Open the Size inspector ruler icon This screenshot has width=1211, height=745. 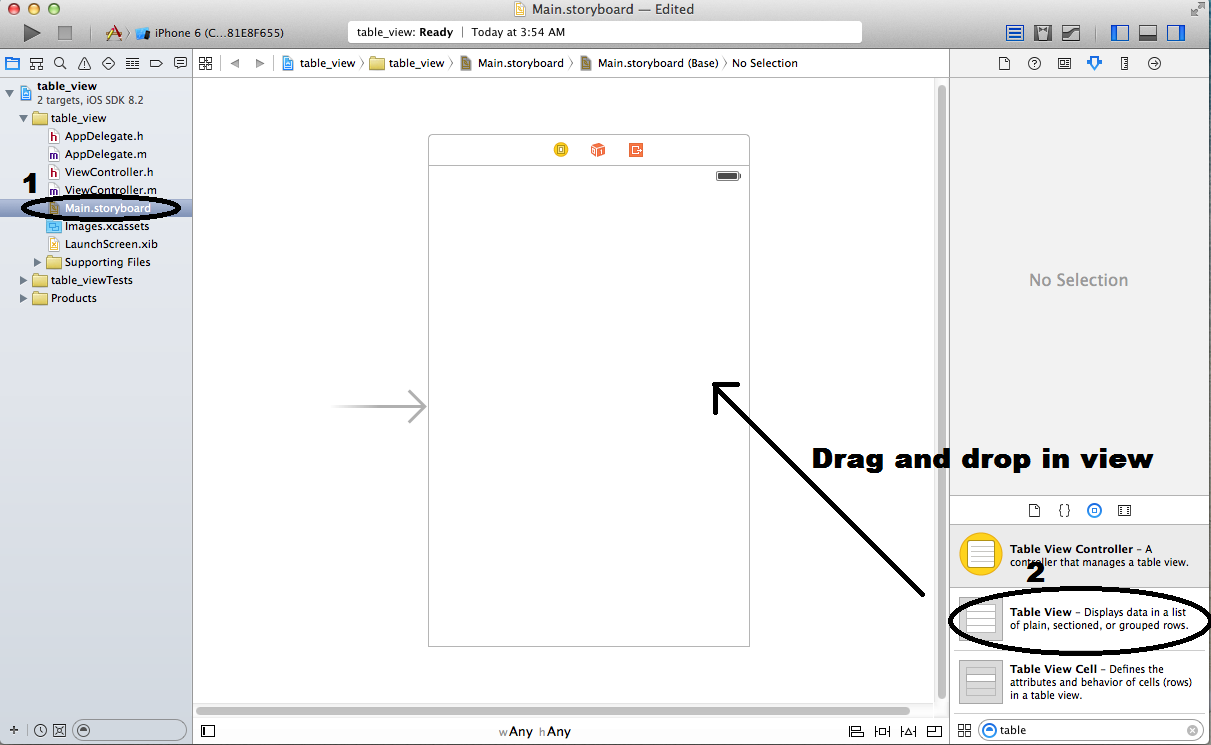coord(1124,62)
